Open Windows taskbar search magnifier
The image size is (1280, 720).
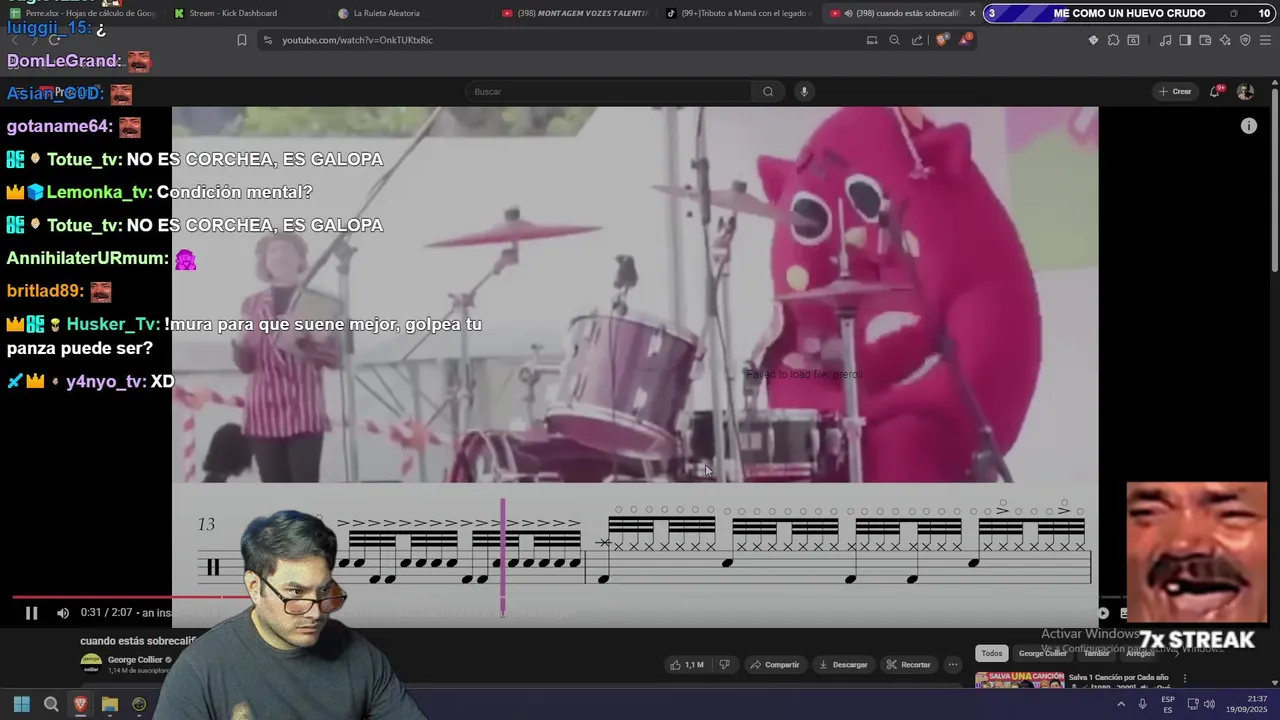pyautogui.click(x=51, y=704)
